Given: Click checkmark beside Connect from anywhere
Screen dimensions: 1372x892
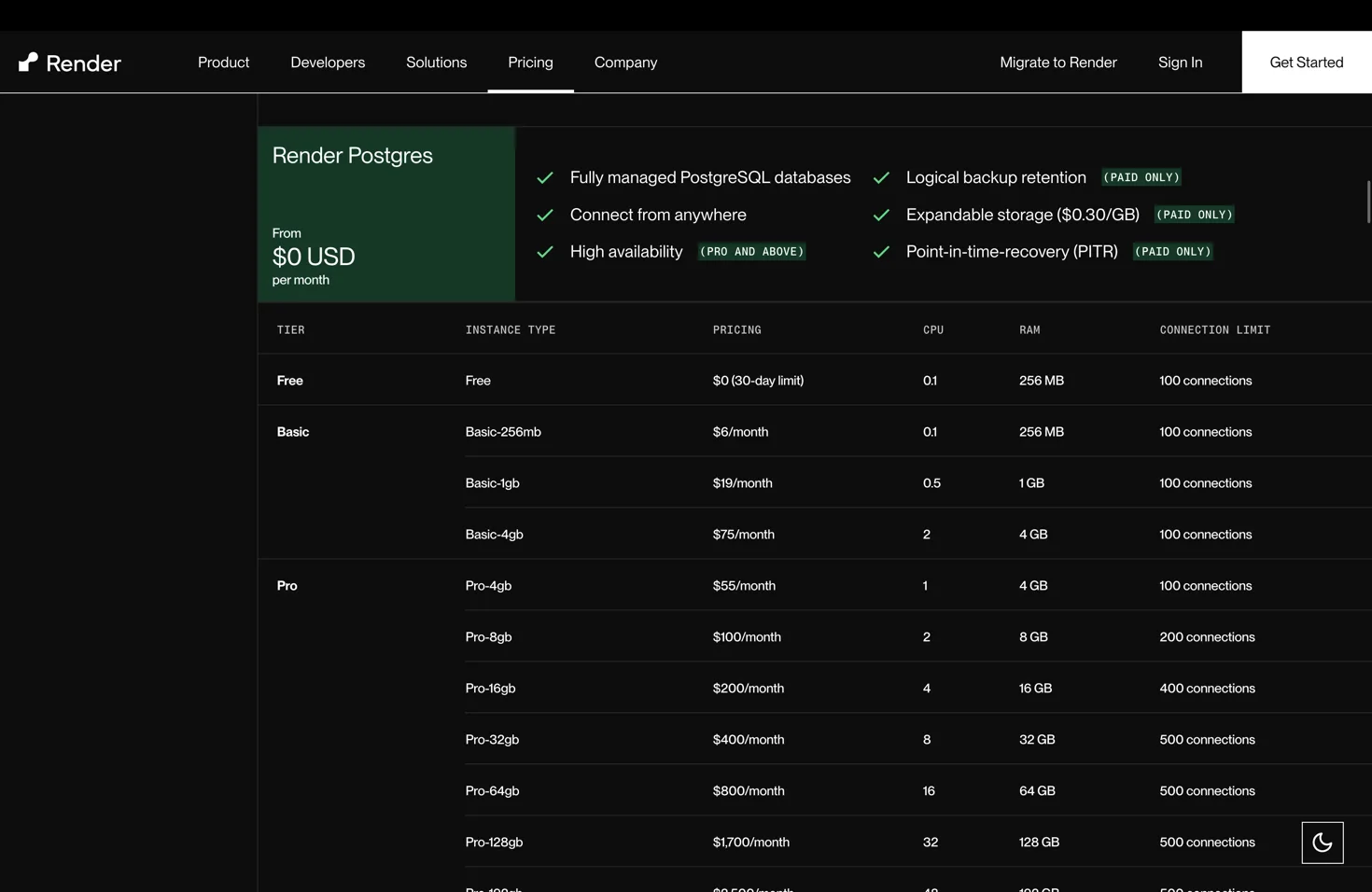Looking at the screenshot, I should (545, 215).
